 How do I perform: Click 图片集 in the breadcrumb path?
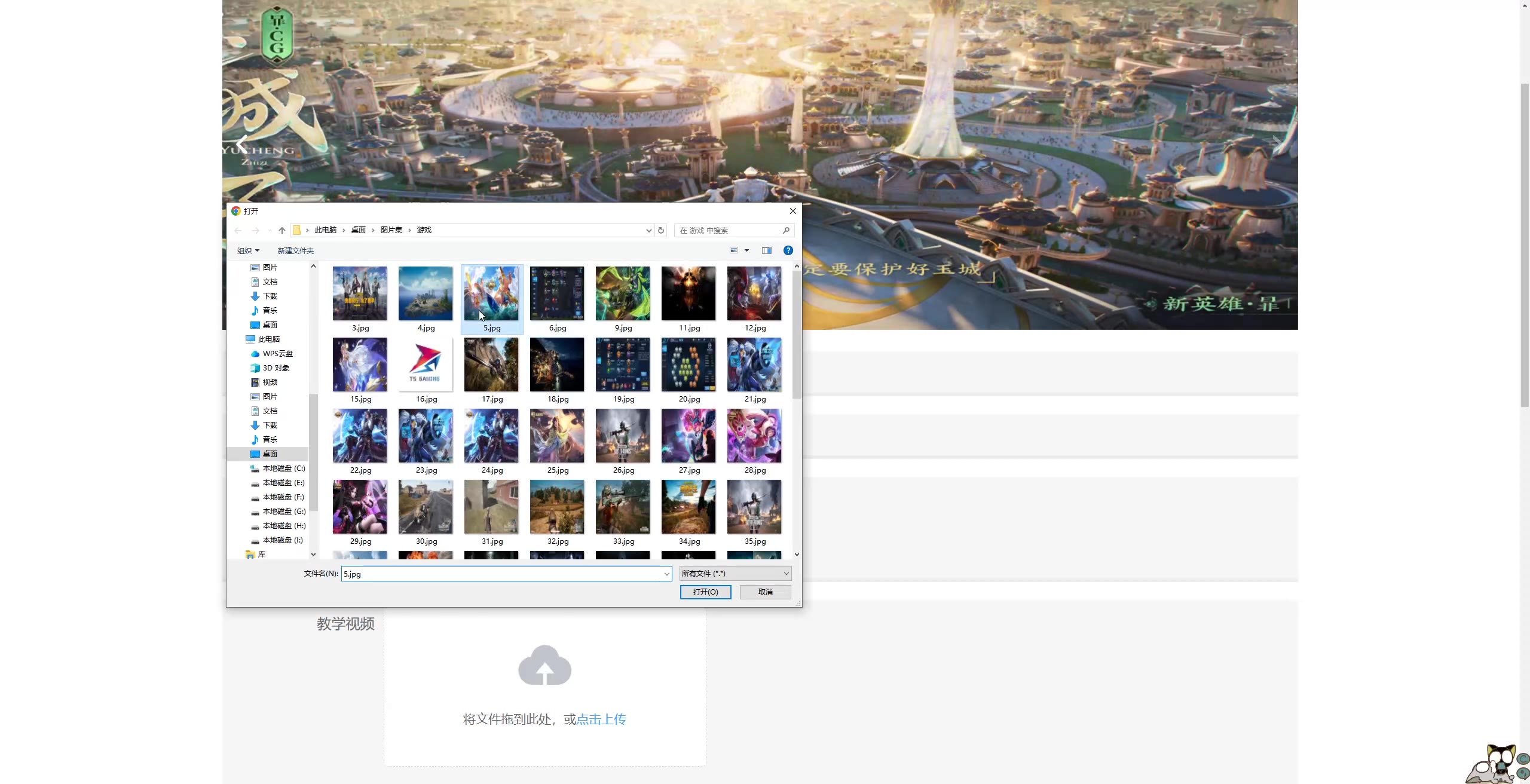click(391, 230)
